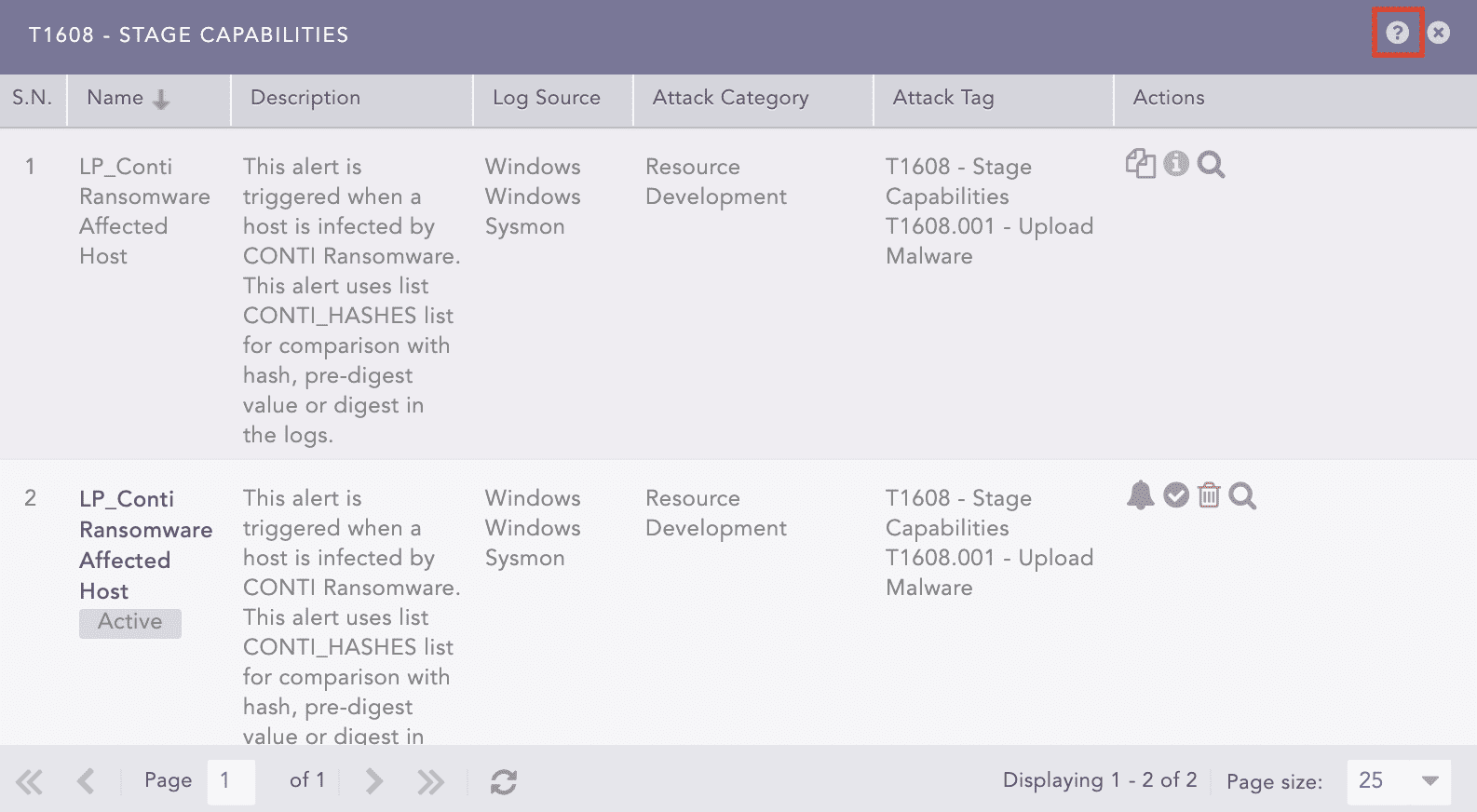Viewport: 1477px width, 812px height.
Task: Click the serial number 2 cell
Action: coord(30,498)
